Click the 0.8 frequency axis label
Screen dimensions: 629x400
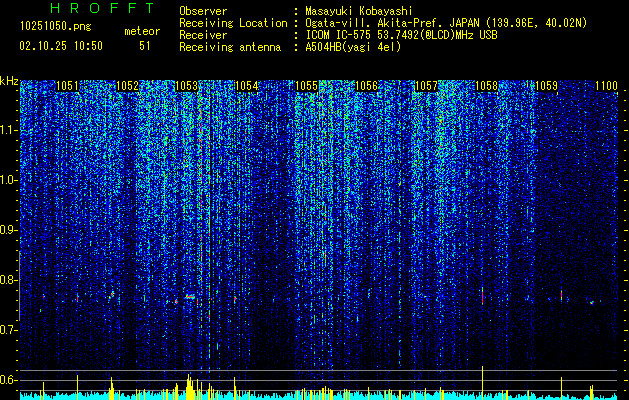coord(9,280)
